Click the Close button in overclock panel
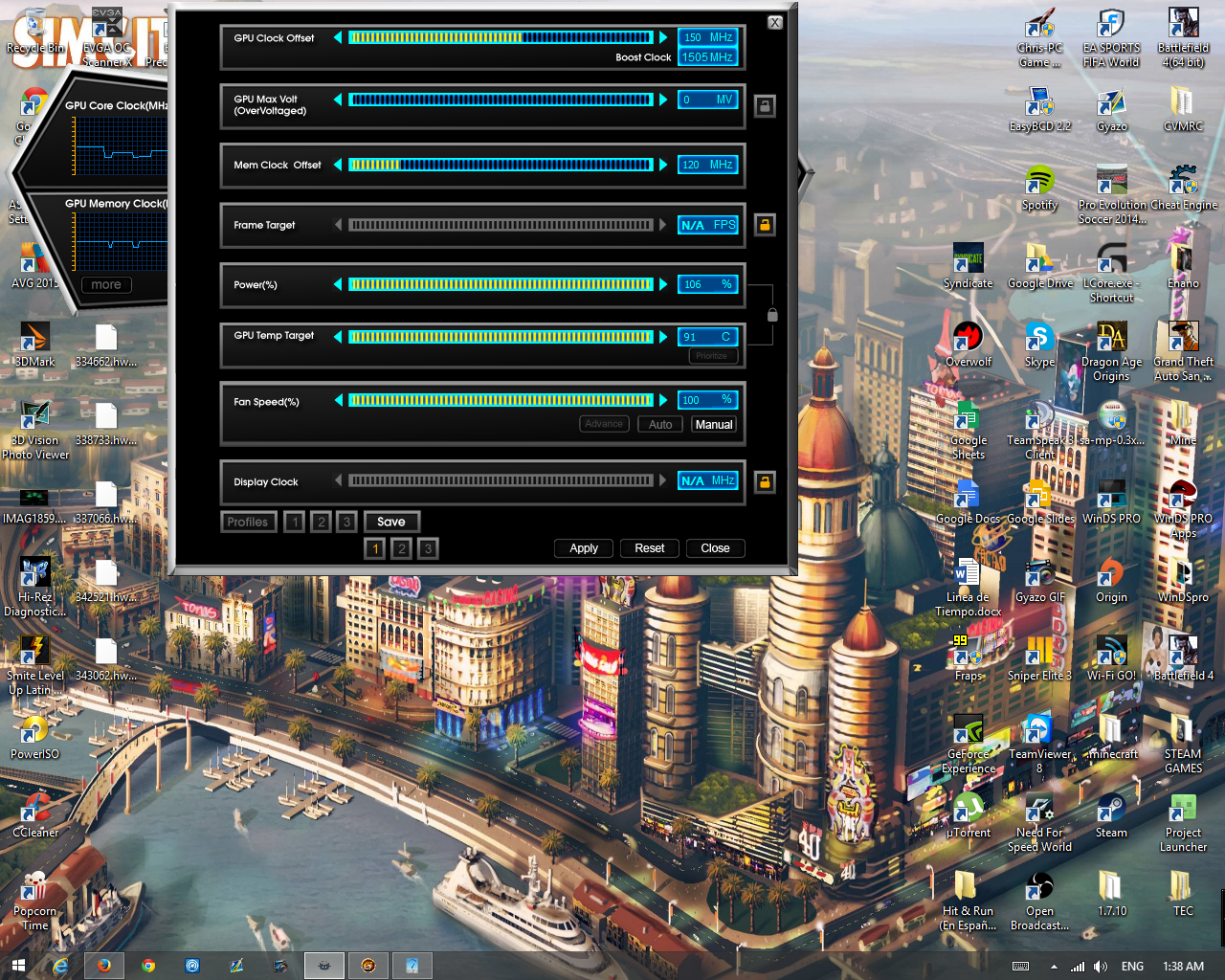 coord(715,548)
